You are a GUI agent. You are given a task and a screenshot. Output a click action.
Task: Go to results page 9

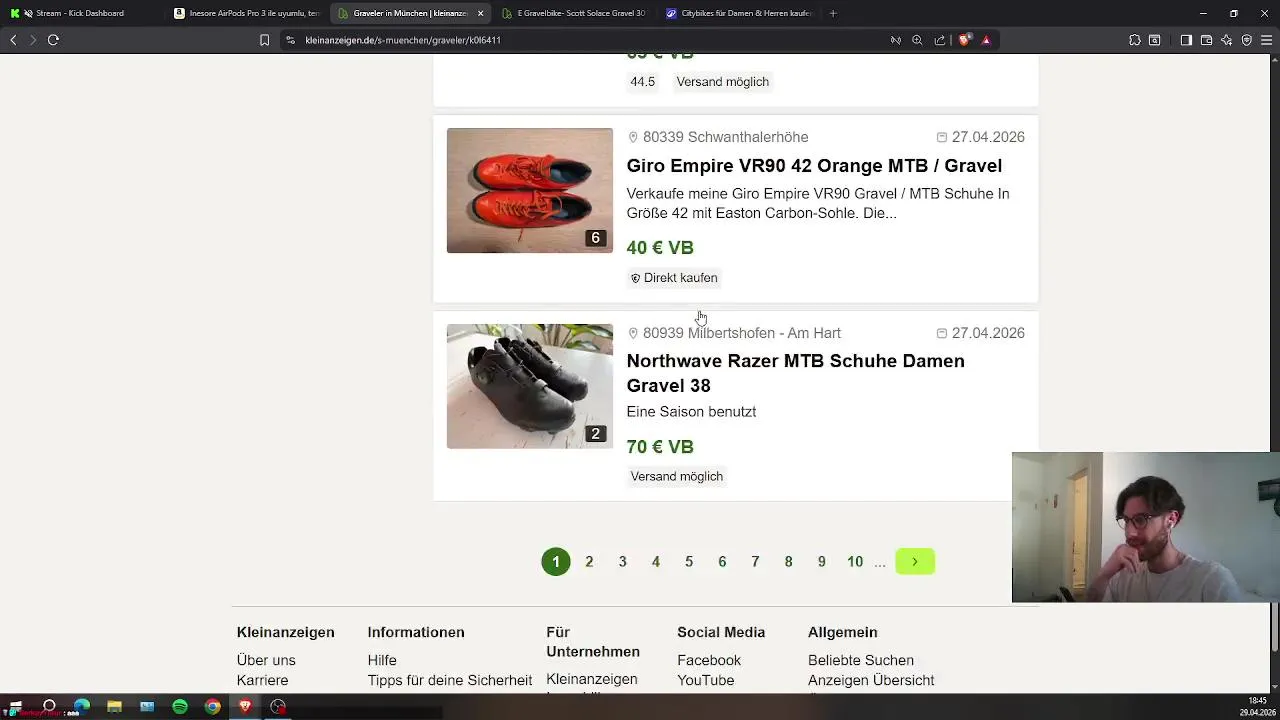point(822,562)
